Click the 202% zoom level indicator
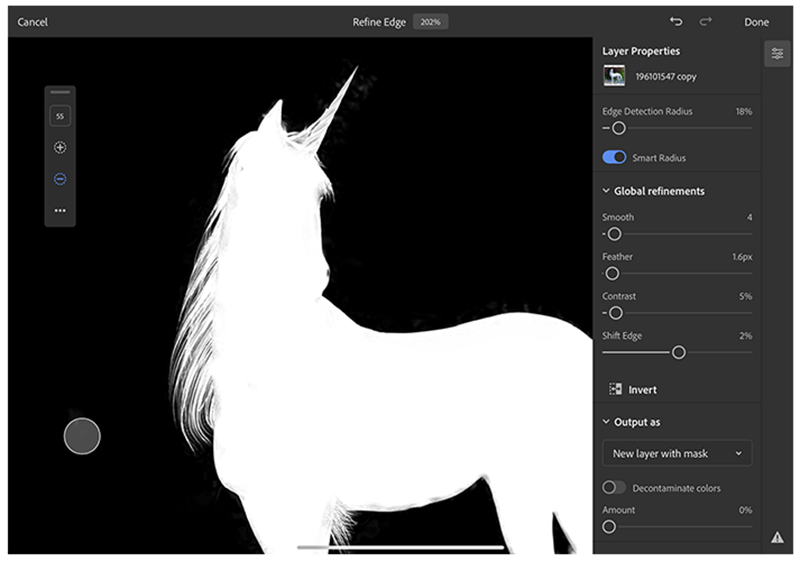The width and height of the screenshot is (800, 561). coord(431,22)
